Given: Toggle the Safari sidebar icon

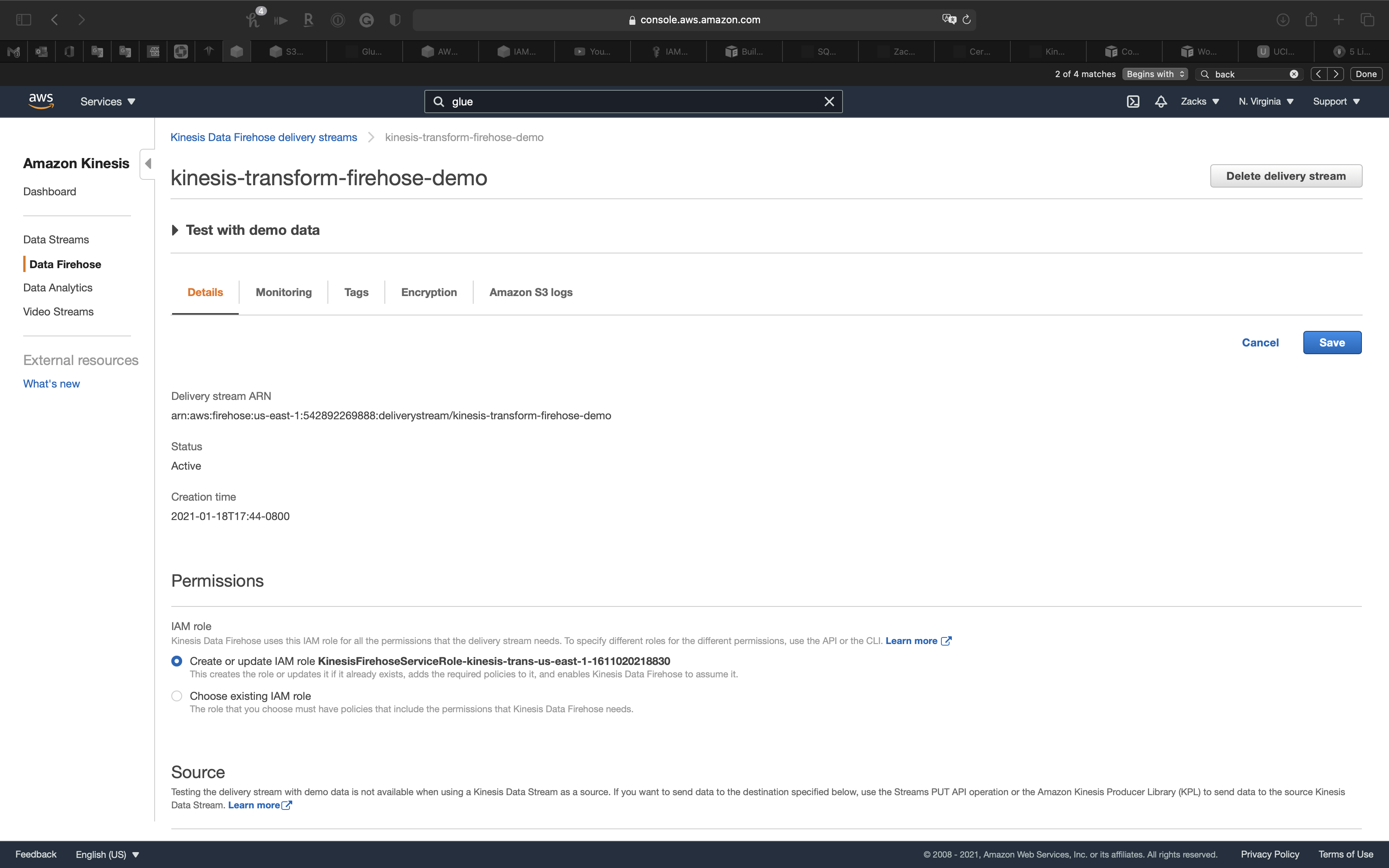Looking at the screenshot, I should tap(24, 19).
